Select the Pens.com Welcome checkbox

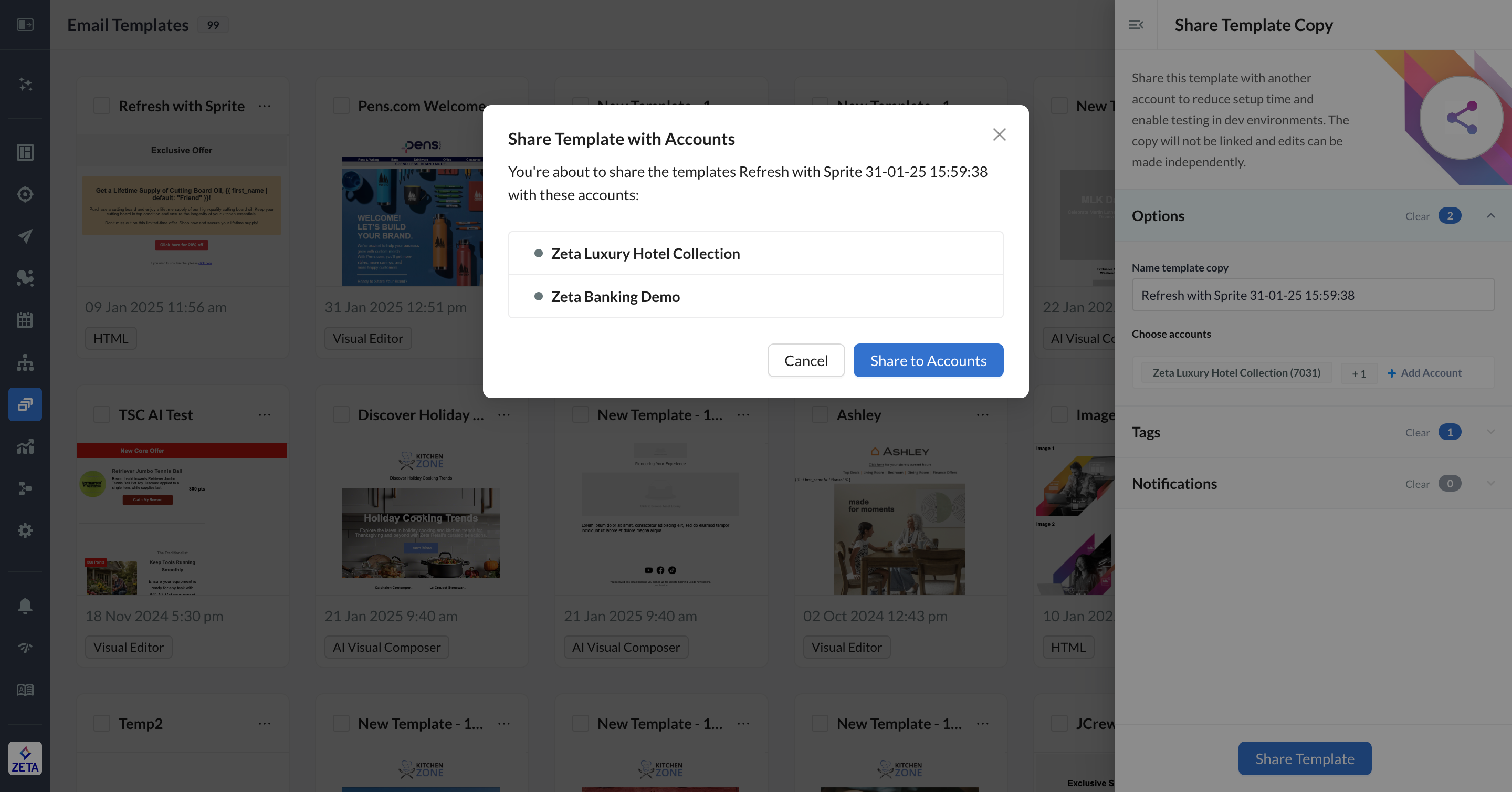pyautogui.click(x=341, y=106)
